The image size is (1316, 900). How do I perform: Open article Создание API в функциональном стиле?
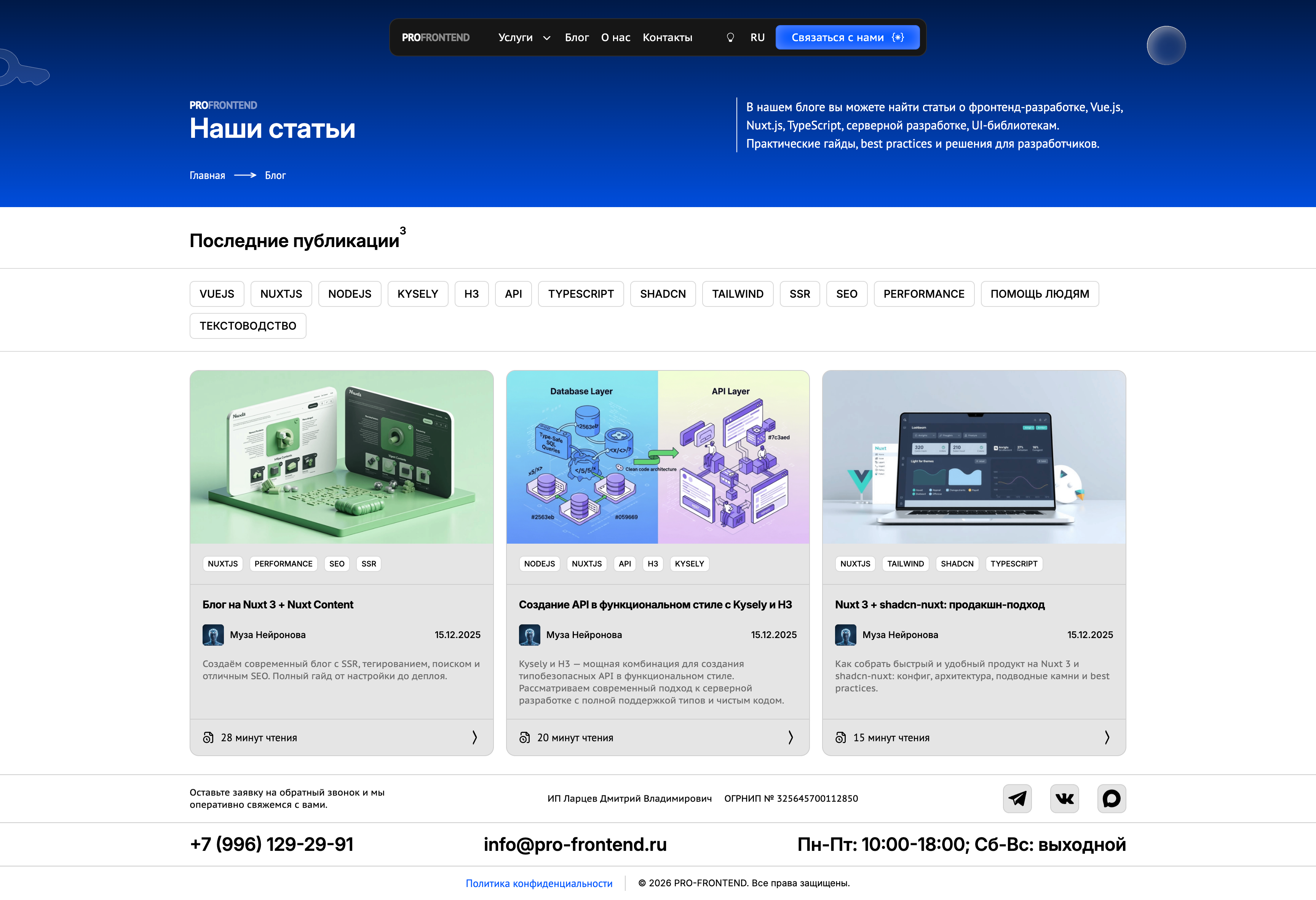click(655, 605)
